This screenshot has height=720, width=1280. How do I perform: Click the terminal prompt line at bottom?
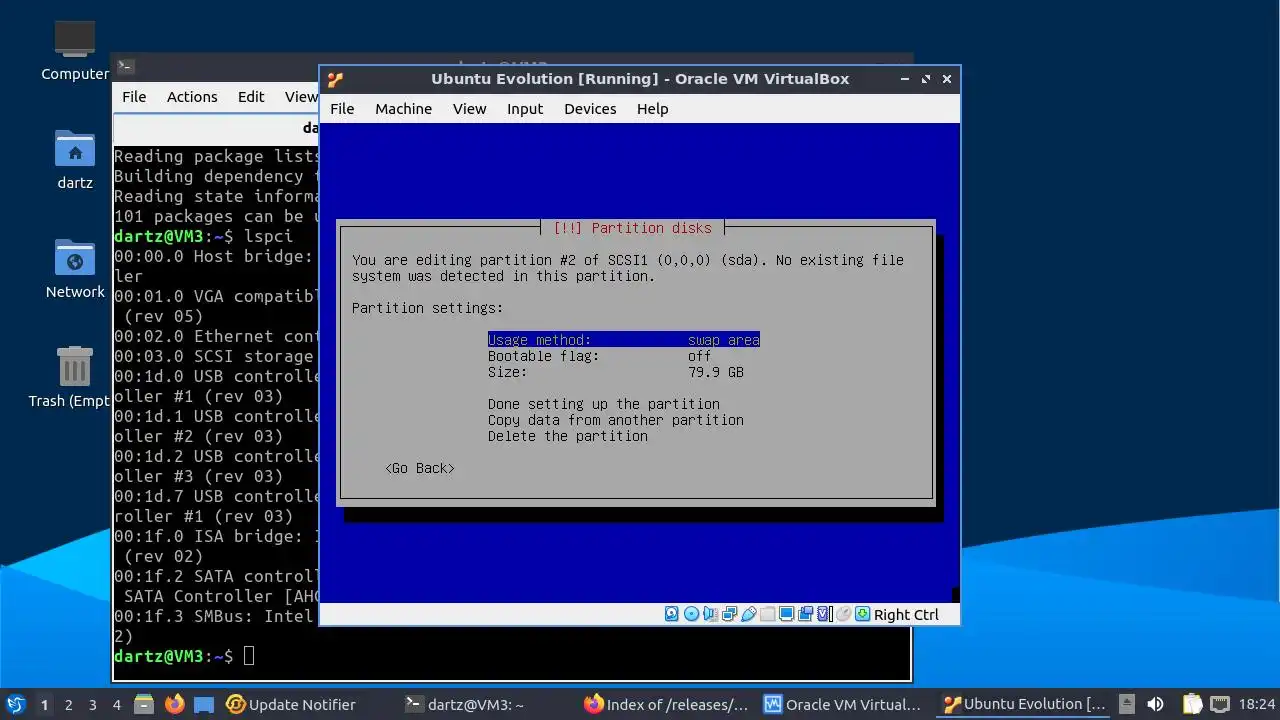184,656
